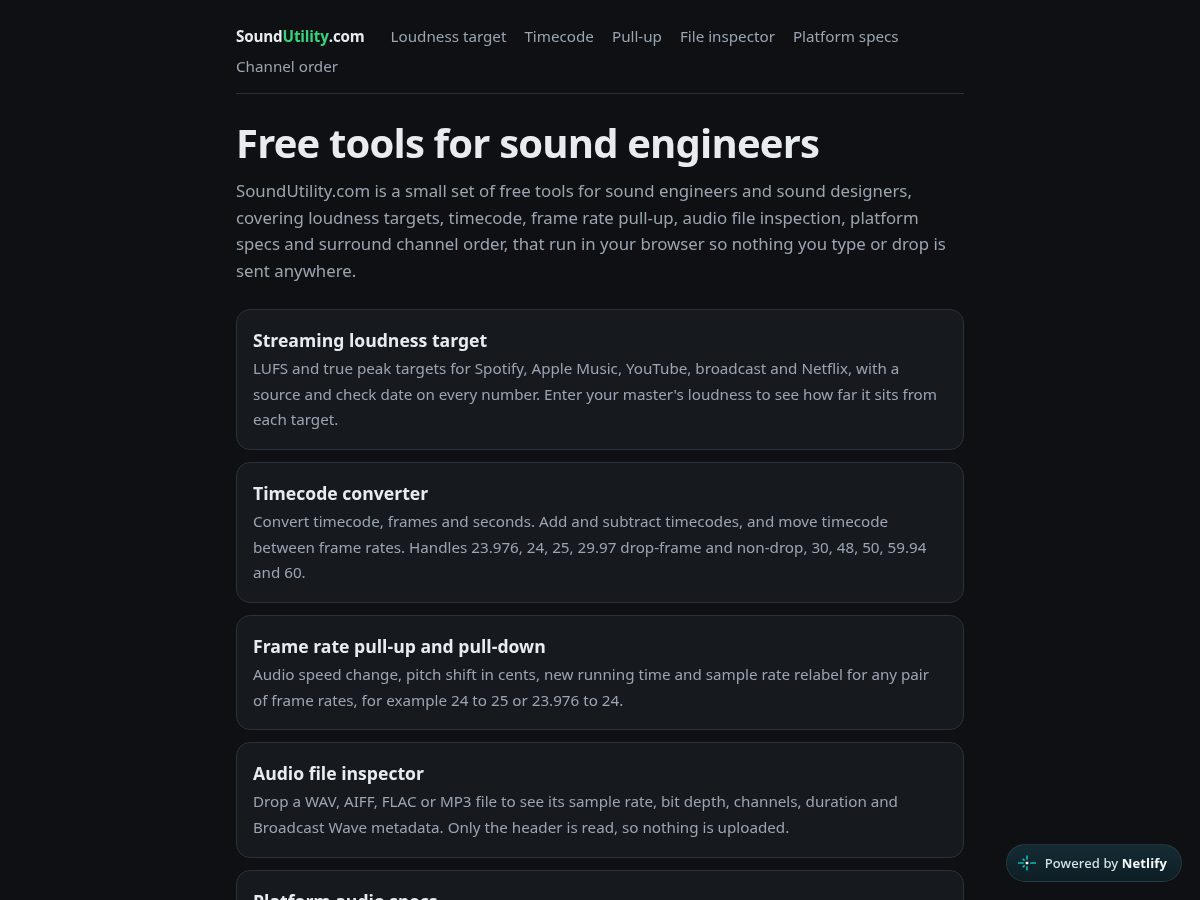
Task: Open Platform specs from the navigation
Action: (x=846, y=37)
